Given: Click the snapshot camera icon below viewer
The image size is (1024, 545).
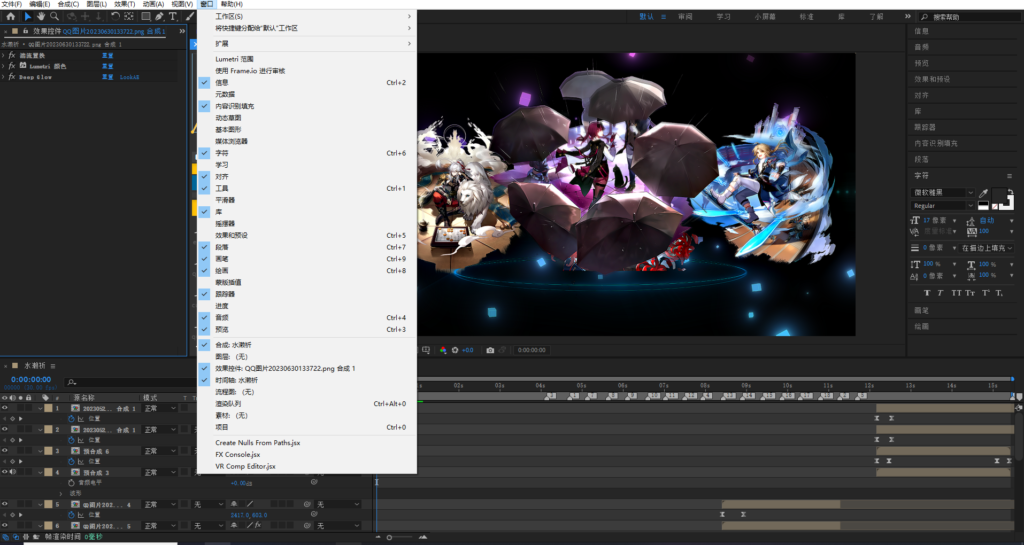Looking at the screenshot, I should tap(490, 350).
